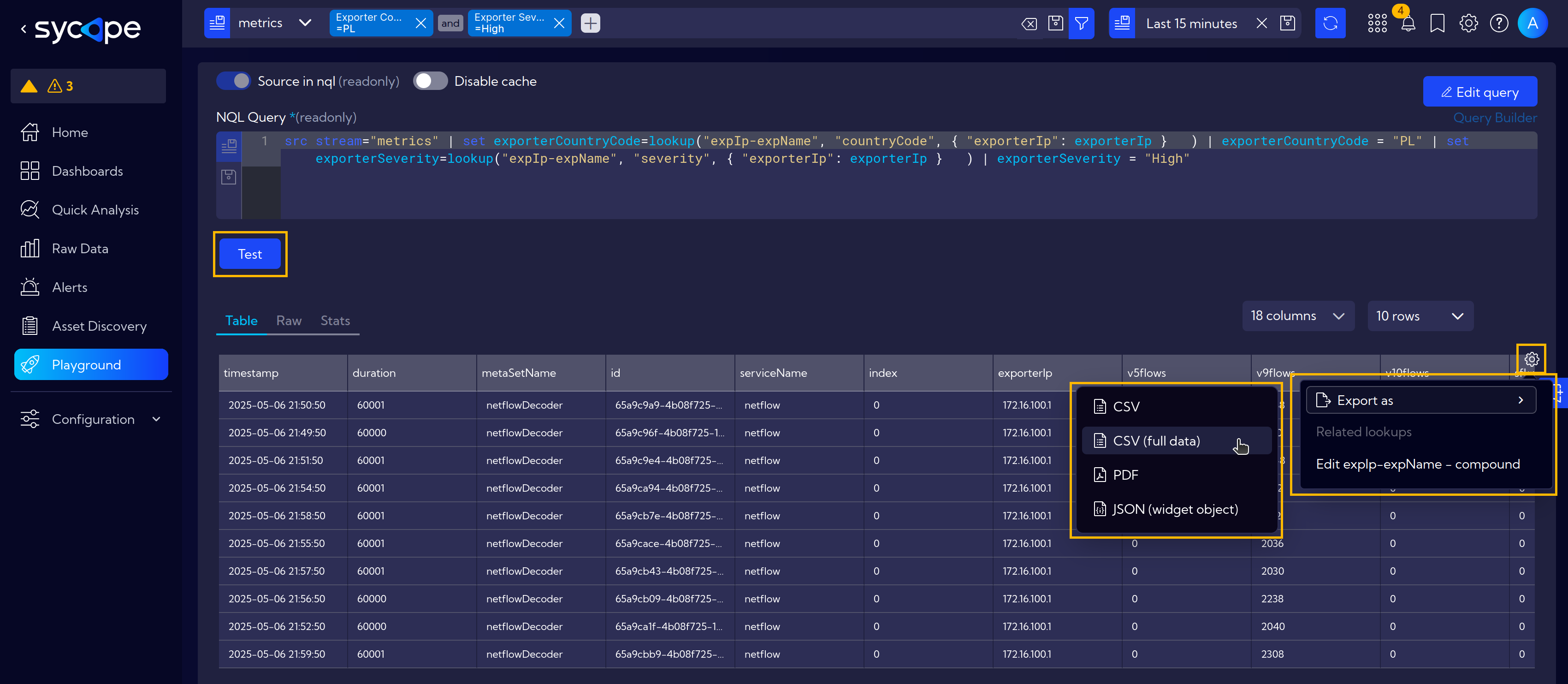Click inside the NQL query editor
The height and width of the screenshot is (684, 1568).
pyautogui.click(x=908, y=175)
